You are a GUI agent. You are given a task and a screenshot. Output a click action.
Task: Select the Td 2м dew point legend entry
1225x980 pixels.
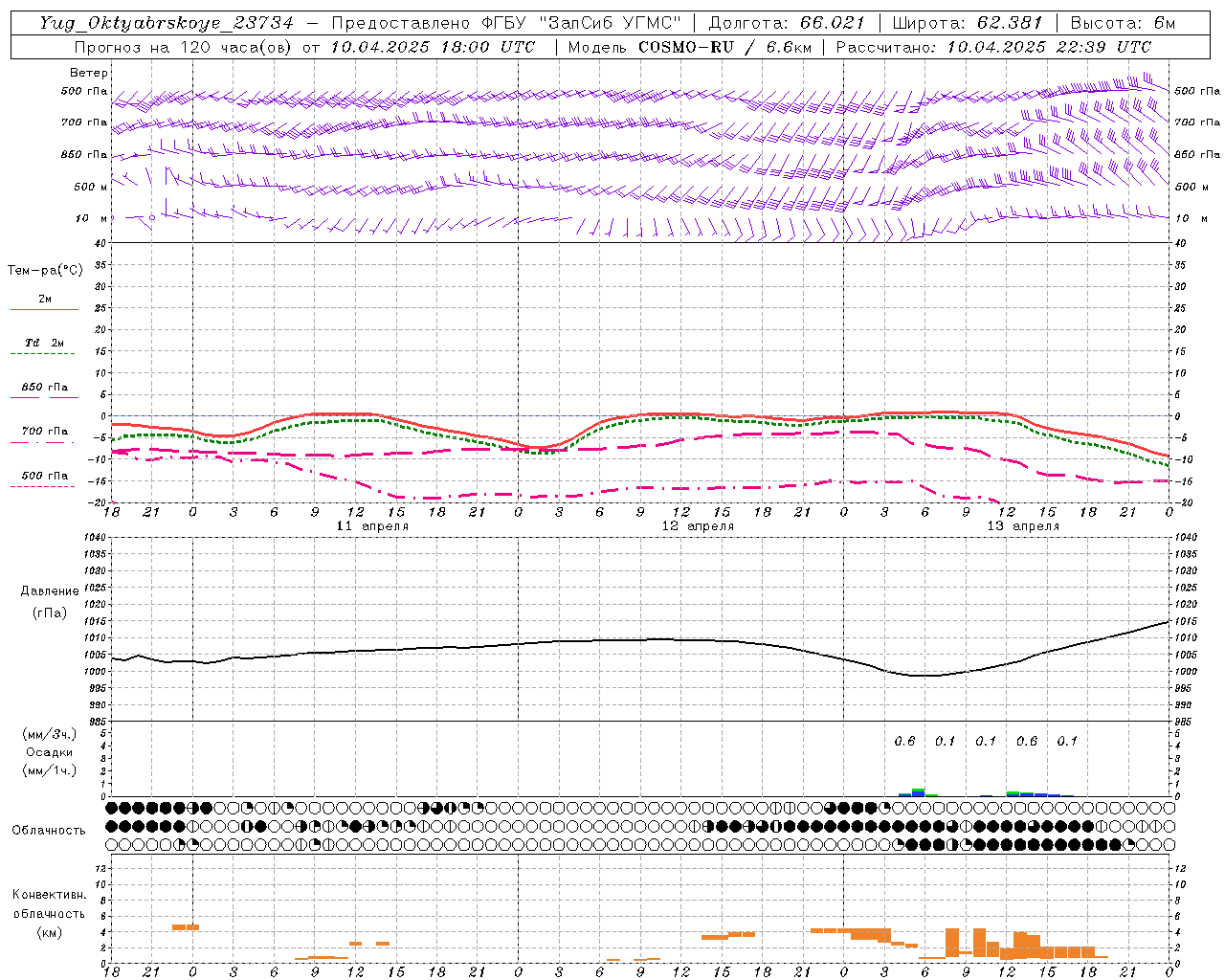[45, 343]
